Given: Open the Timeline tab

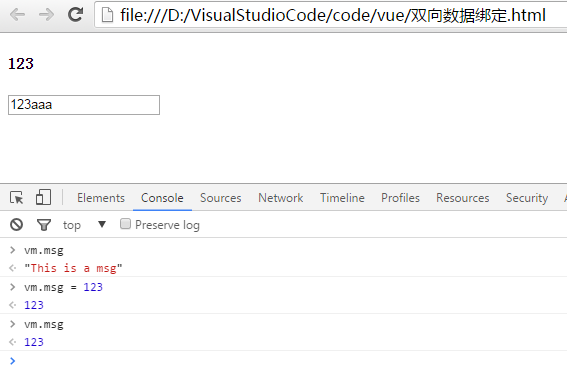Looking at the screenshot, I should point(342,198).
